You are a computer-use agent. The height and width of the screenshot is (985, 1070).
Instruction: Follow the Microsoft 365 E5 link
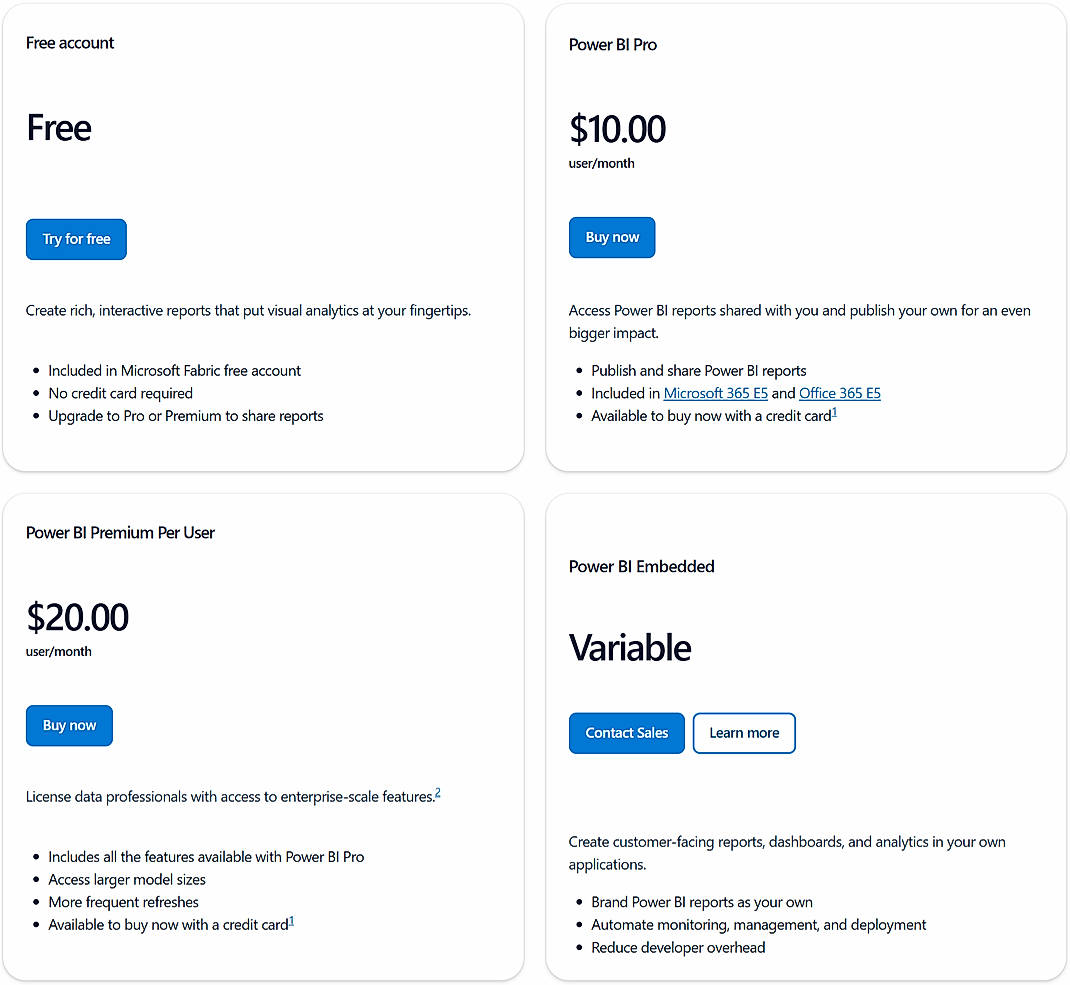tap(716, 394)
